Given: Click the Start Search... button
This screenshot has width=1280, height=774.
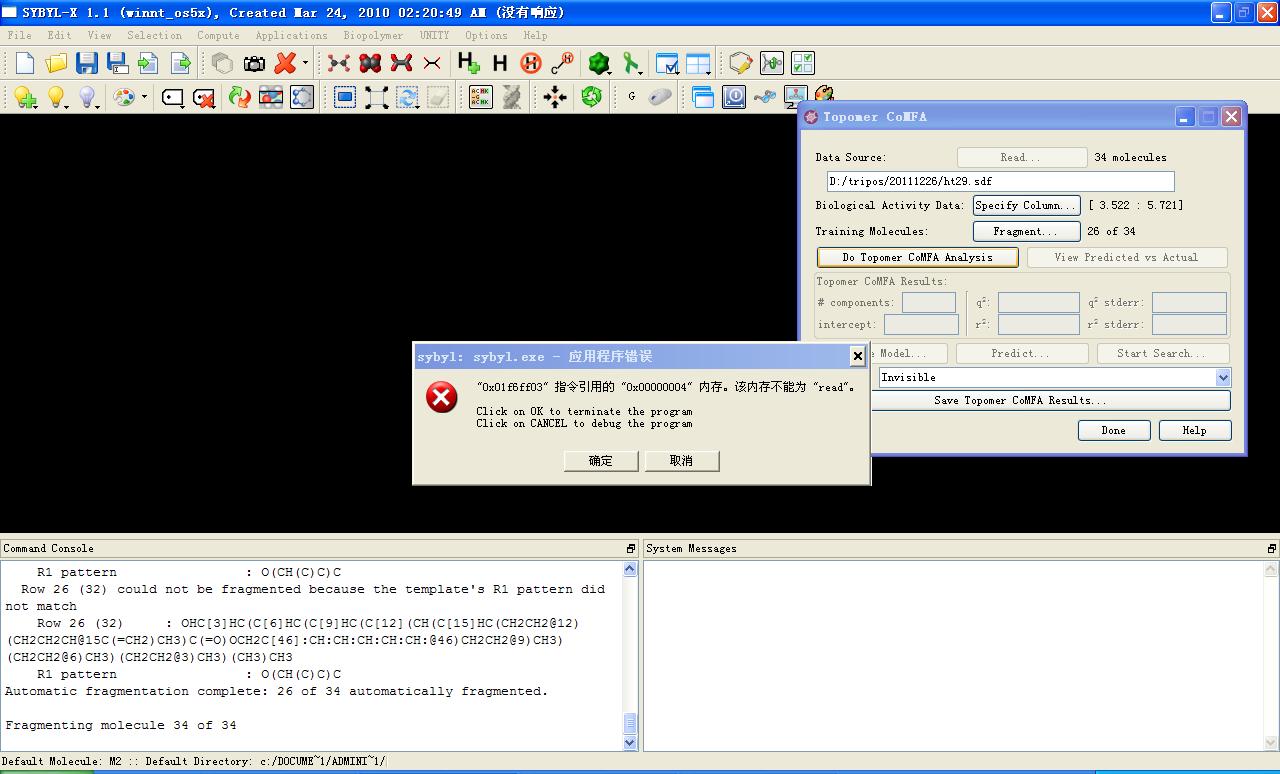Looking at the screenshot, I should 1161,353.
